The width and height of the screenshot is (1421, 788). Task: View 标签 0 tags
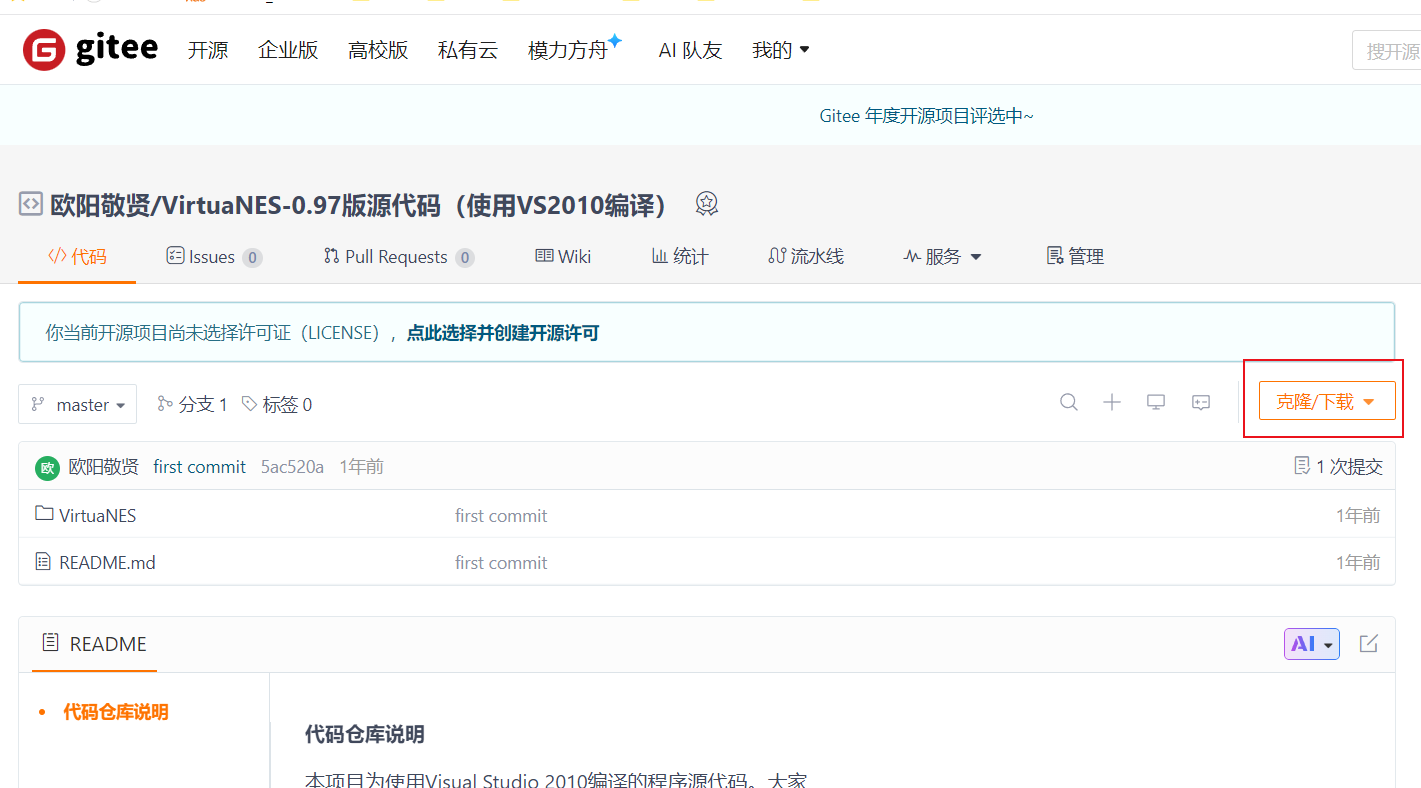277,404
